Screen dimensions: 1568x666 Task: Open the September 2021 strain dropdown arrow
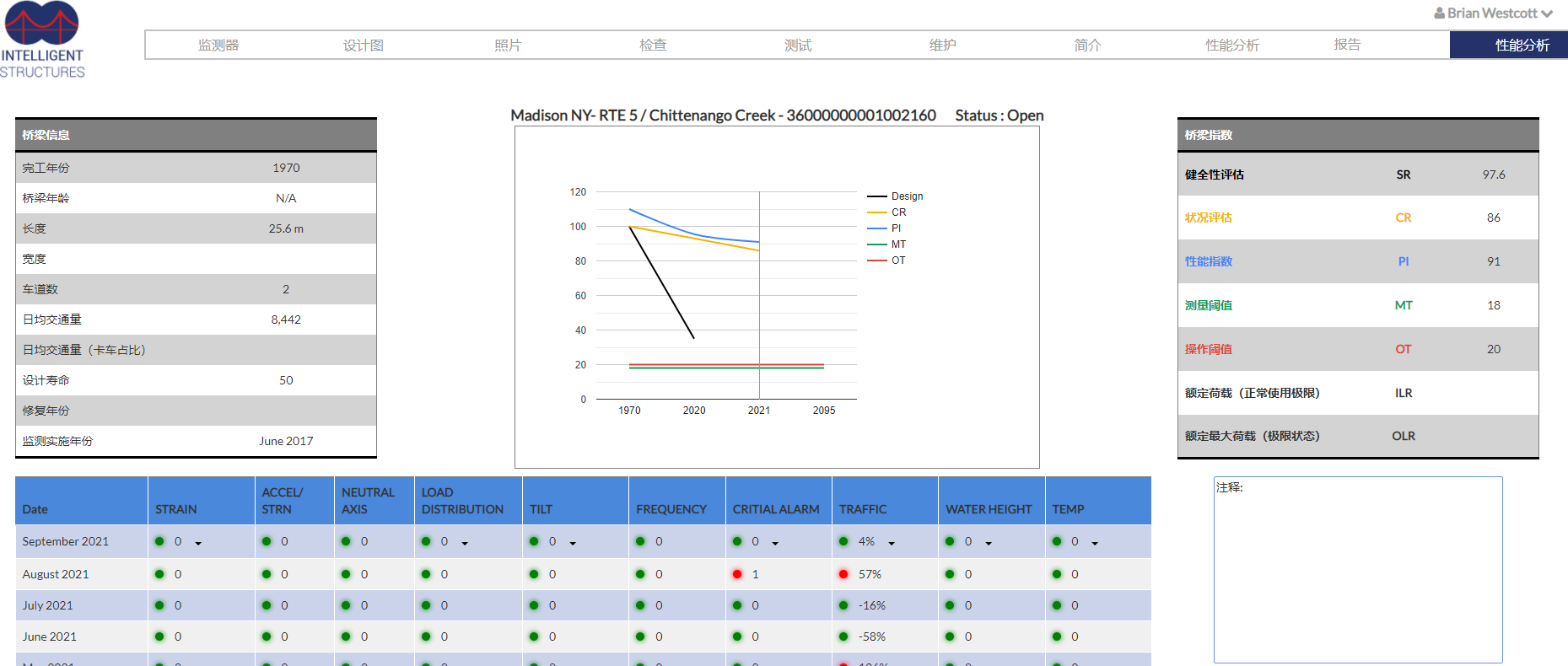[x=198, y=543]
